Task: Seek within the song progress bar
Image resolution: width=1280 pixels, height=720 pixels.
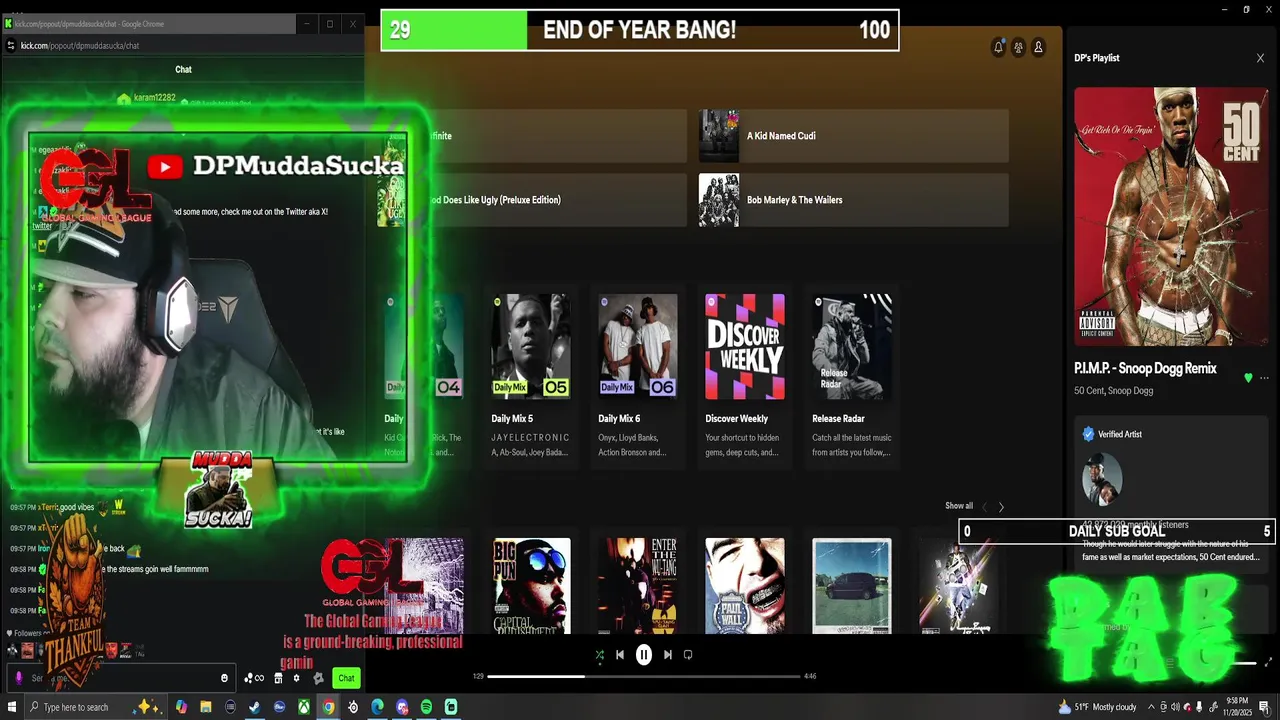Action: pyautogui.click(x=643, y=676)
